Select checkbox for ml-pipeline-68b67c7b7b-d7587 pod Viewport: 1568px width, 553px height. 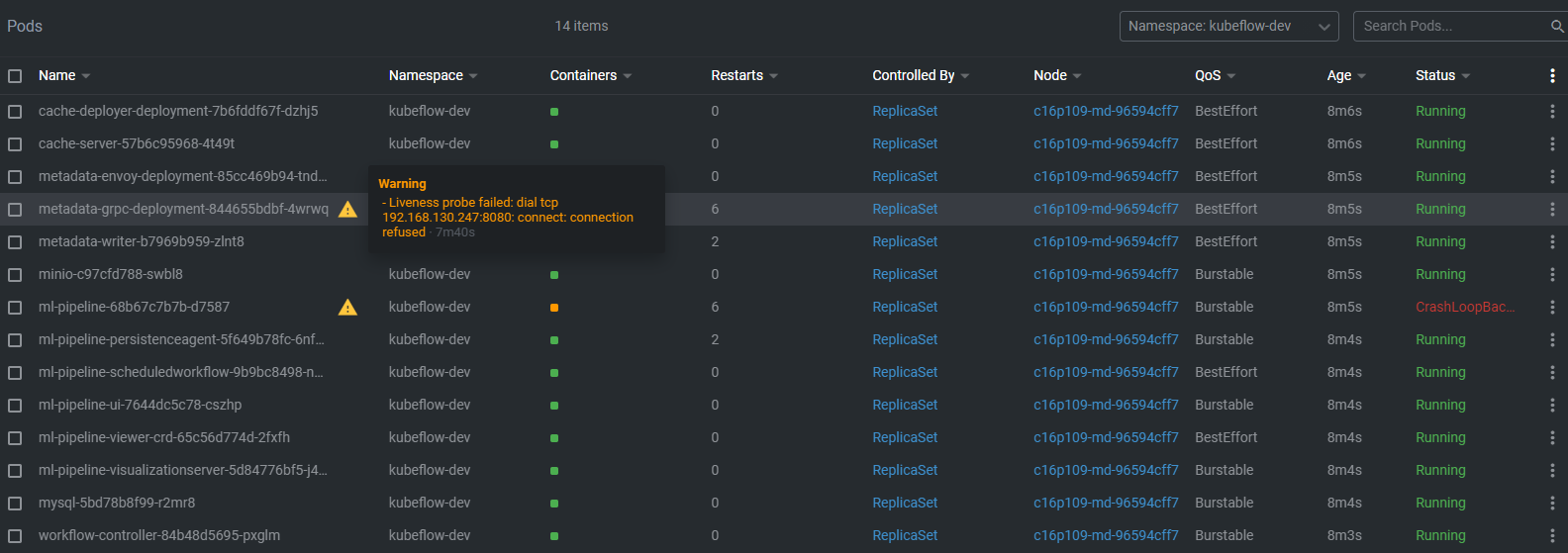click(x=15, y=308)
